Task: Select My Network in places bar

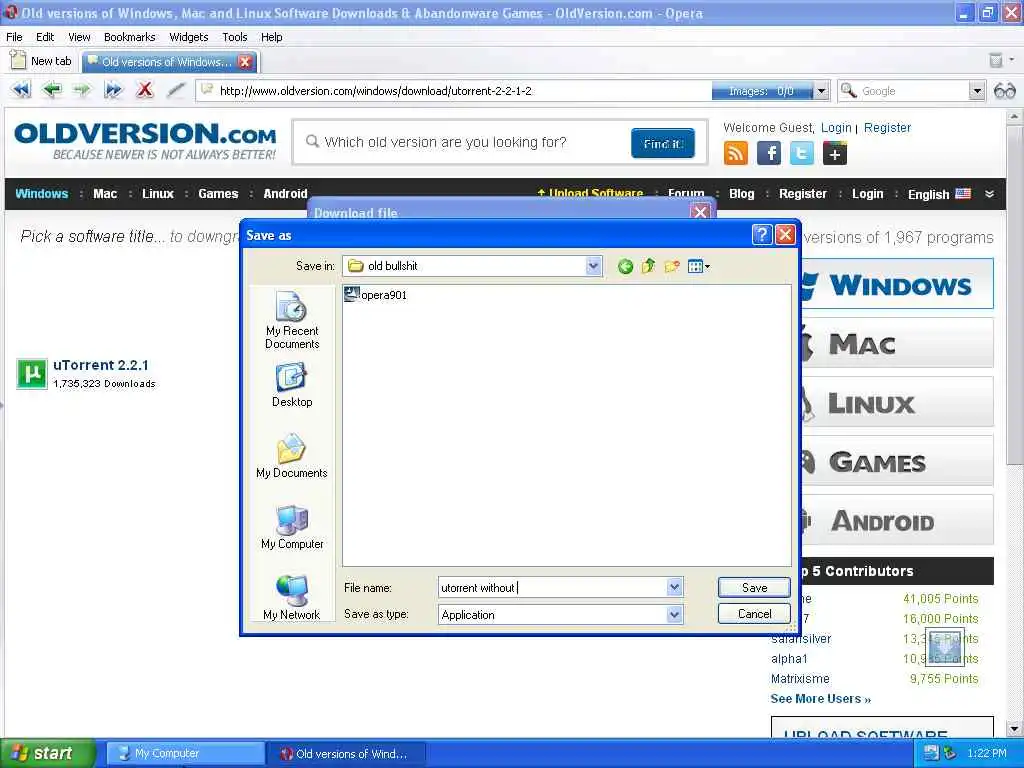Action: pos(292,598)
